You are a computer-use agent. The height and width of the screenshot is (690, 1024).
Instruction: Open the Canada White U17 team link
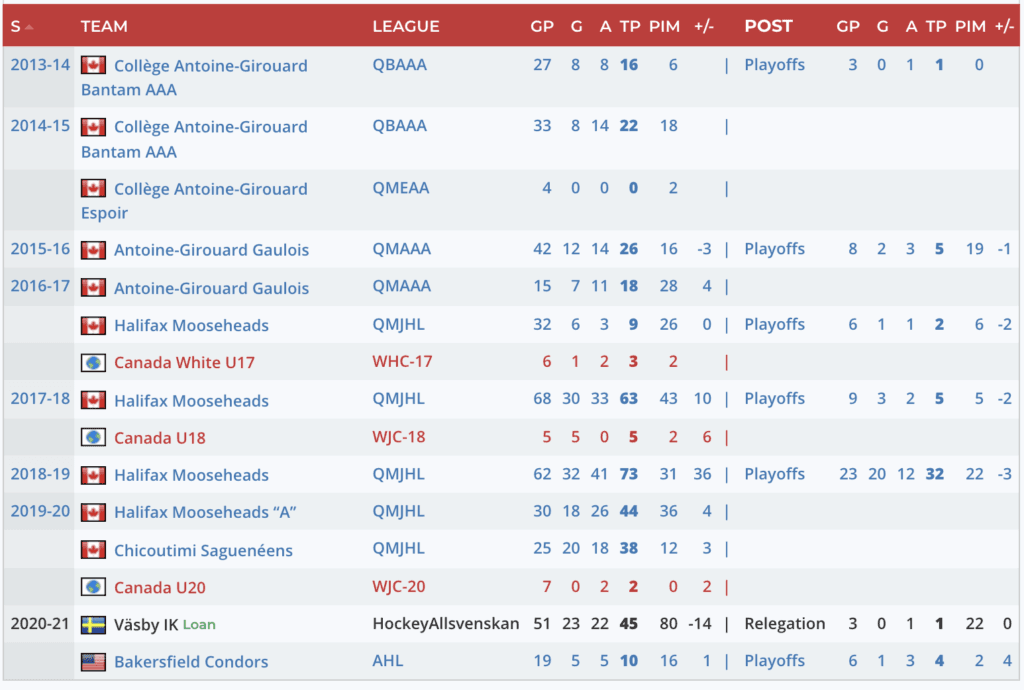tap(184, 362)
